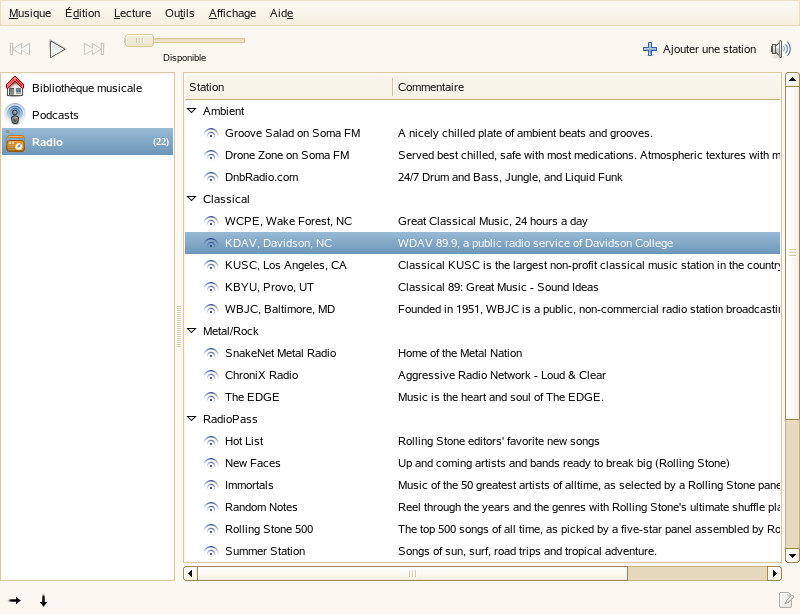
Task: Collapse the Metal/Rock genre group
Action: (x=191, y=331)
